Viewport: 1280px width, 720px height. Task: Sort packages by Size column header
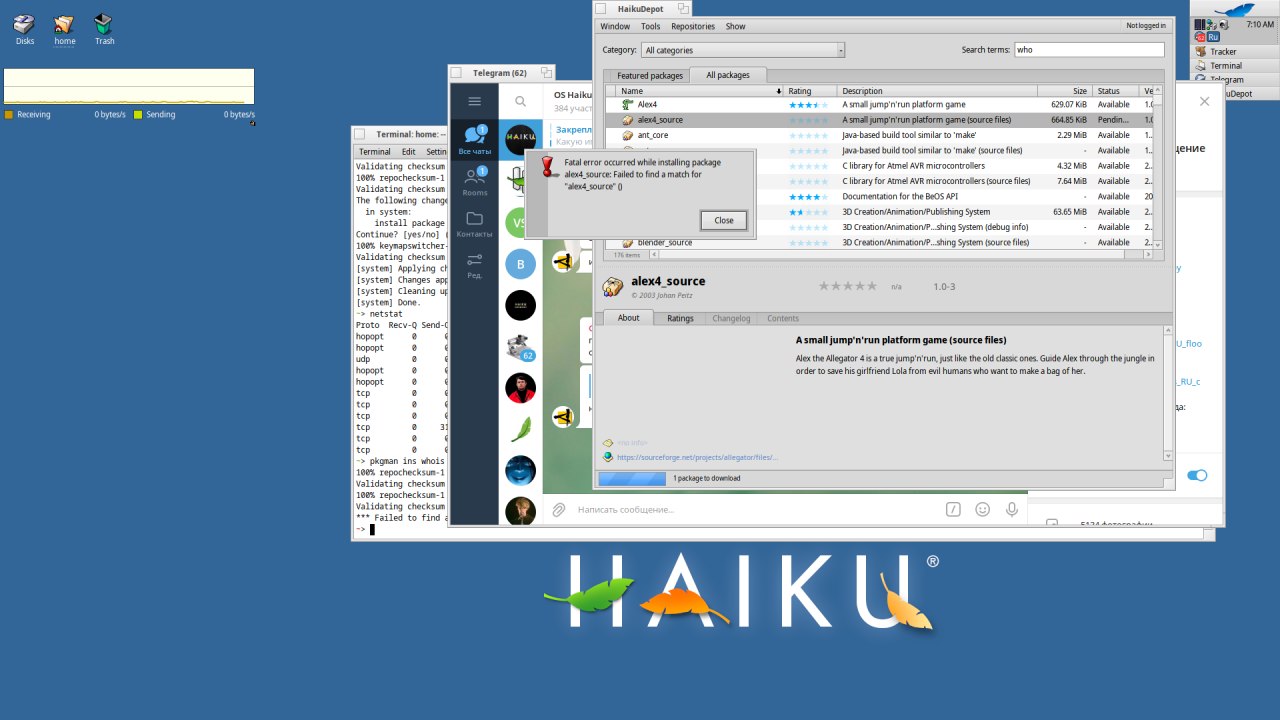pyautogui.click(x=1064, y=91)
